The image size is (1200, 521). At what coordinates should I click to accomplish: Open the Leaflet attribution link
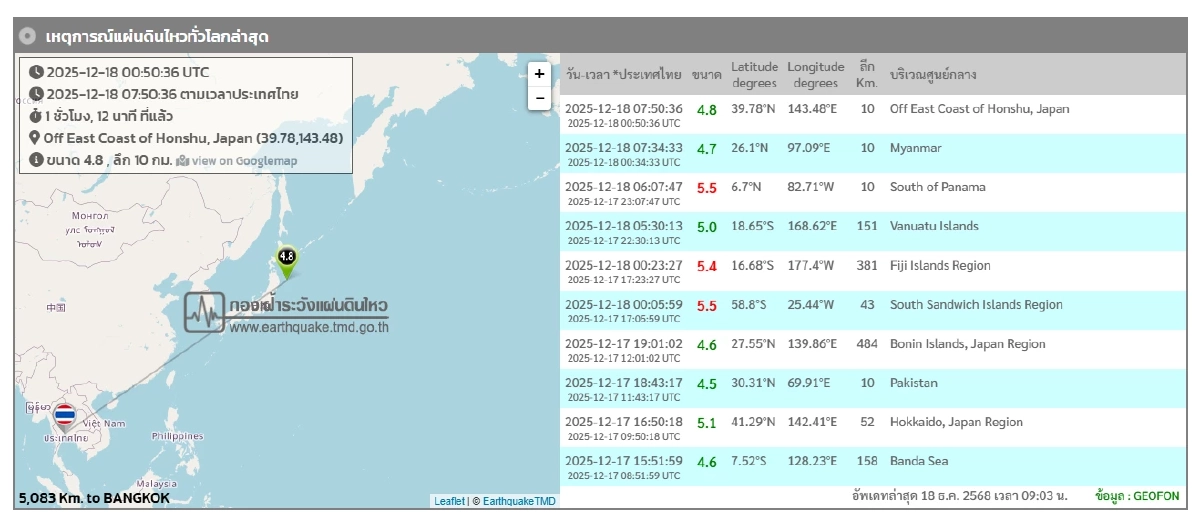pos(448,501)
